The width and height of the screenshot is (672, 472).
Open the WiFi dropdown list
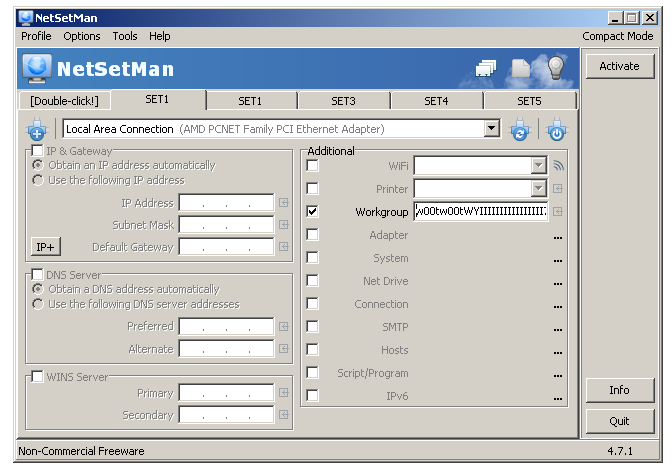pos(539,166)
